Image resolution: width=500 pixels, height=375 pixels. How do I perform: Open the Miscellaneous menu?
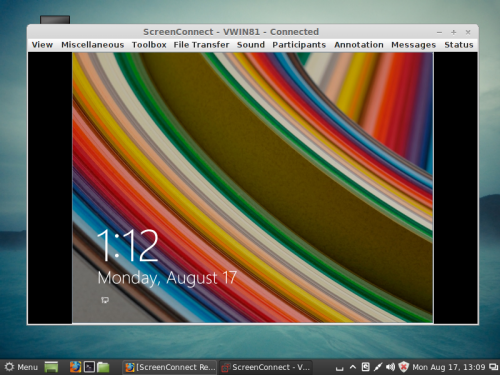[x=93, y=45]
